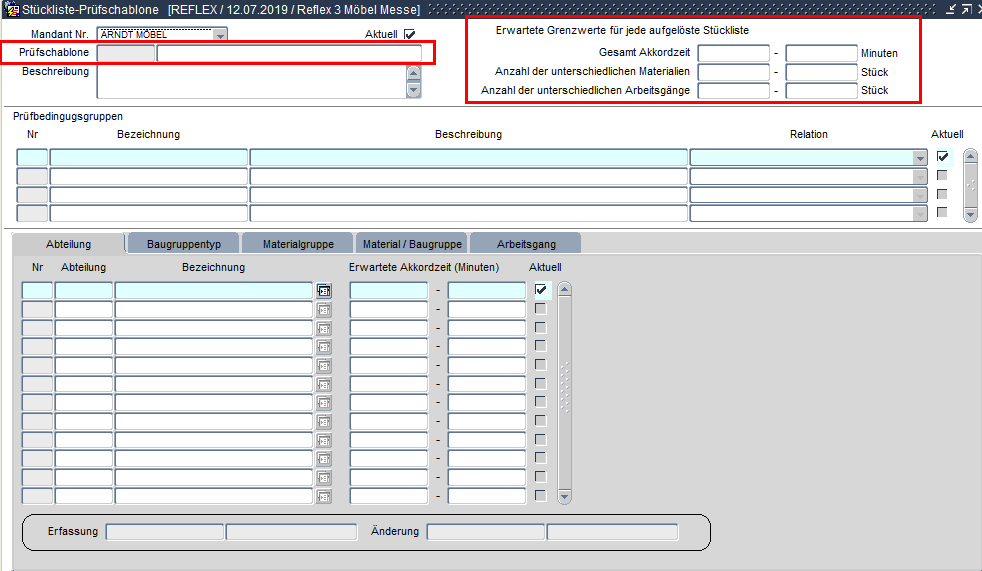This screenshot has width=982, height=571.
Task: Switch to the Arbeitsgang tab
Action: 526,244
